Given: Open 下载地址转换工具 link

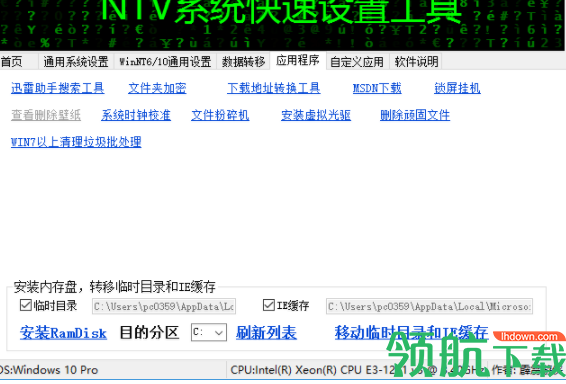Looking at the screenshot, I should tap(274, 88).
